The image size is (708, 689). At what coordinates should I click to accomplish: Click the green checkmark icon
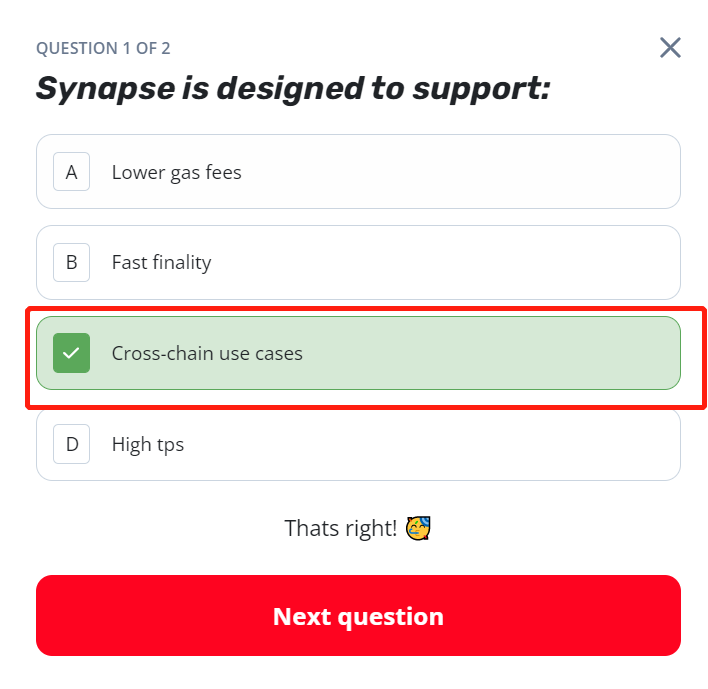(x=71, y=353)
